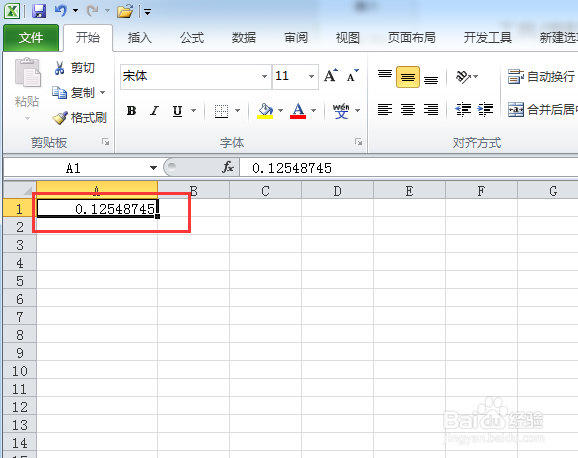578x458 pixels.
Task: Click the fx insert function icon
Action: [x=228, y=167]
